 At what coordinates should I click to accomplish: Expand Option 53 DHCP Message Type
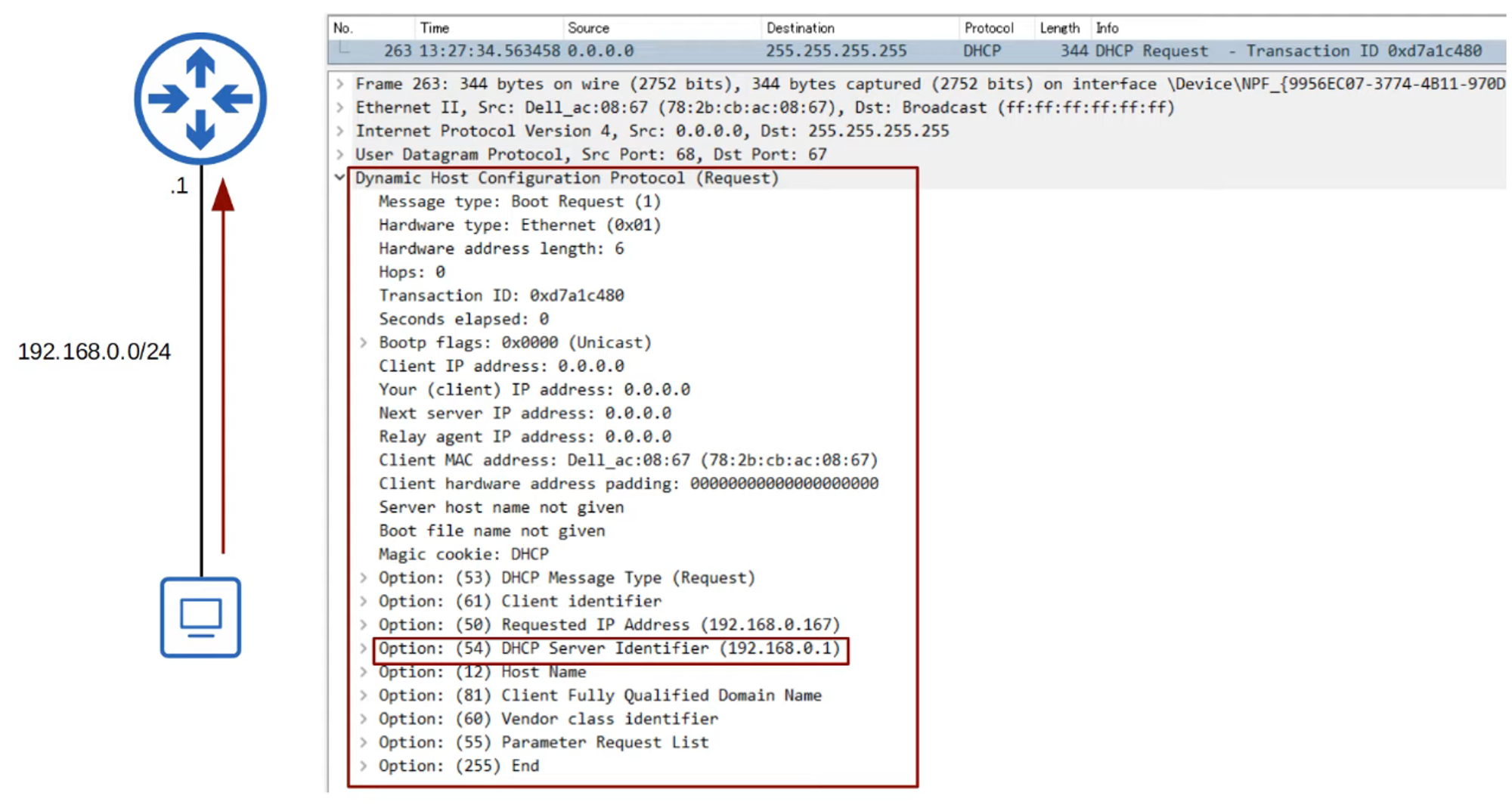tap(364, 577)
